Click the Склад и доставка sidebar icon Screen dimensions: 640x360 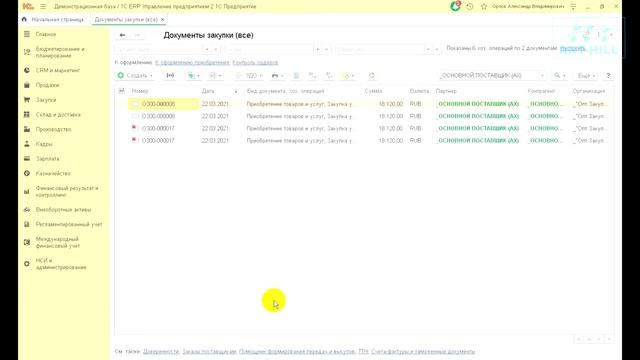tap(27, 114)
